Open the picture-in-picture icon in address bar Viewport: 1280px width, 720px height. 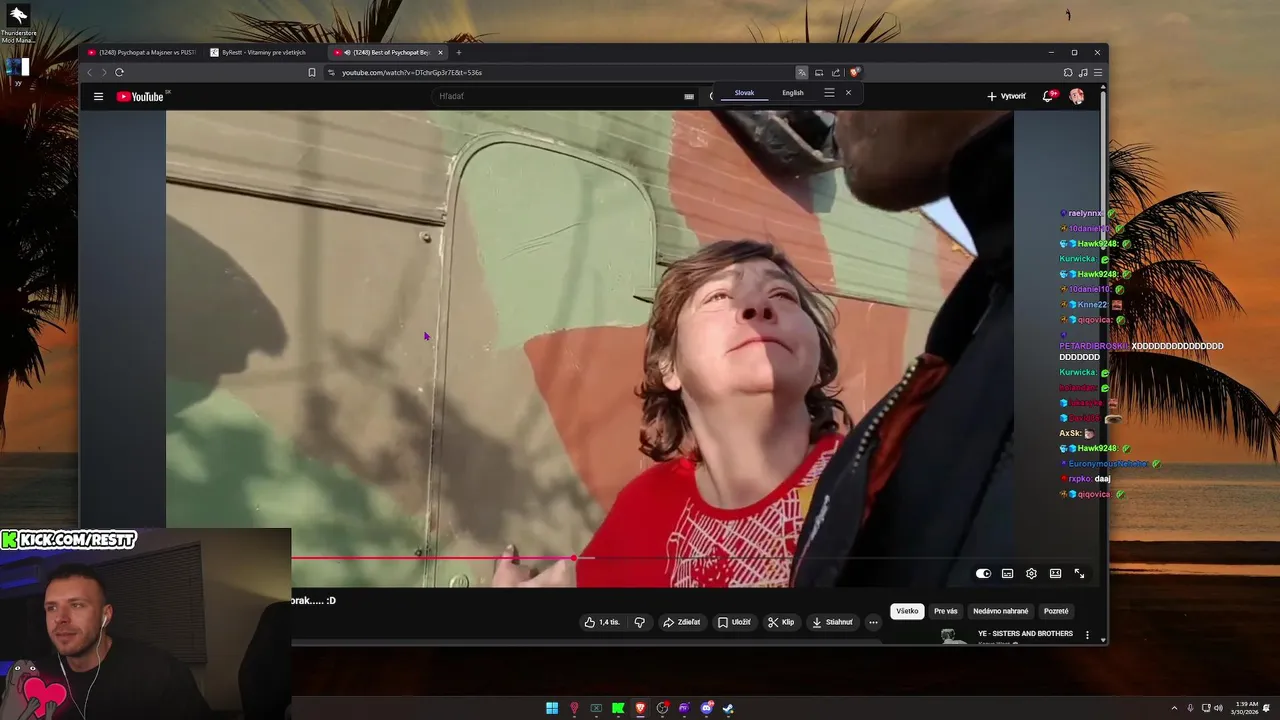pyautogui.click(x=819, y=72)
